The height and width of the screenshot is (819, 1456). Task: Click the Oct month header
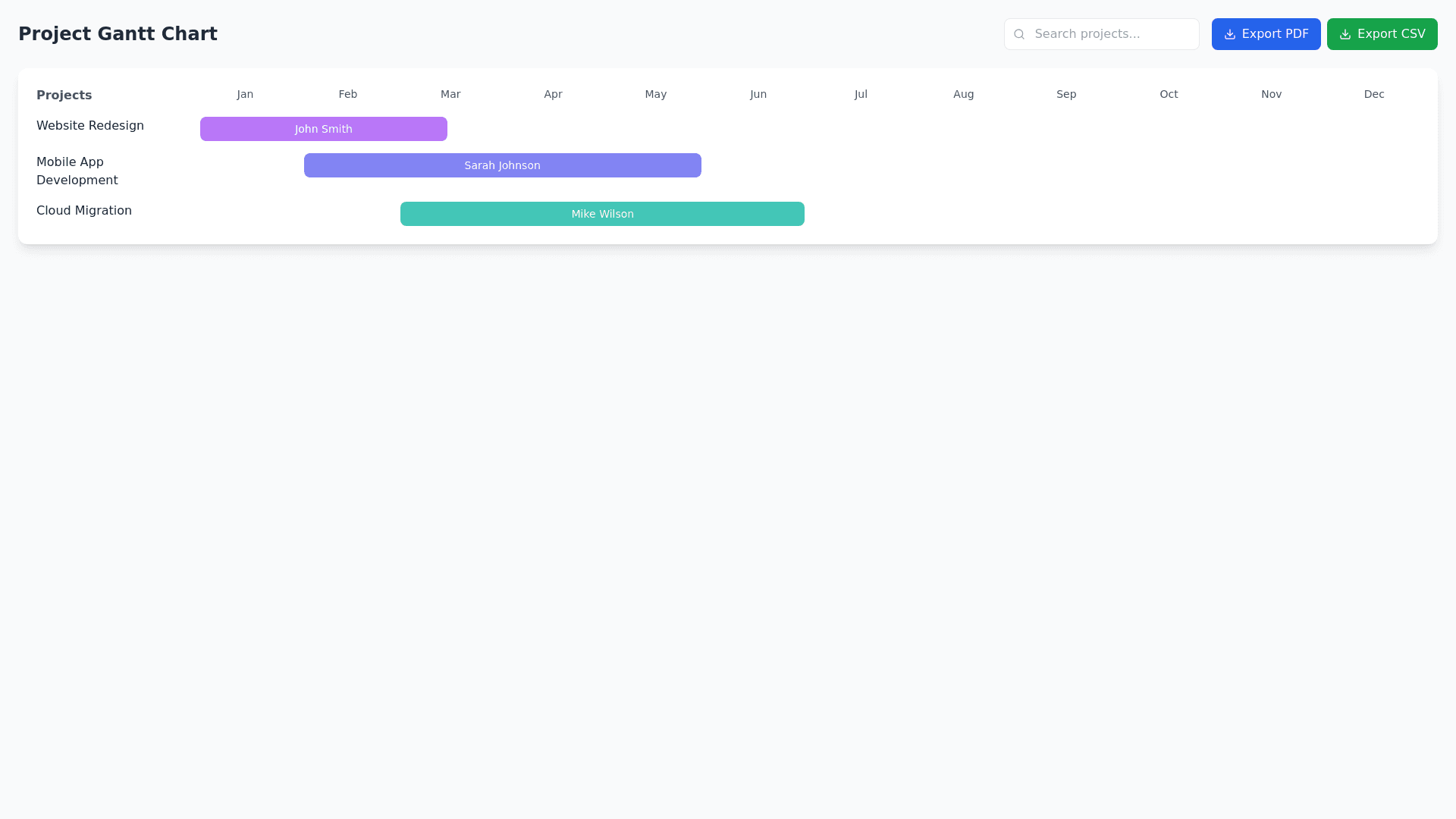(x=1169, y=94)
